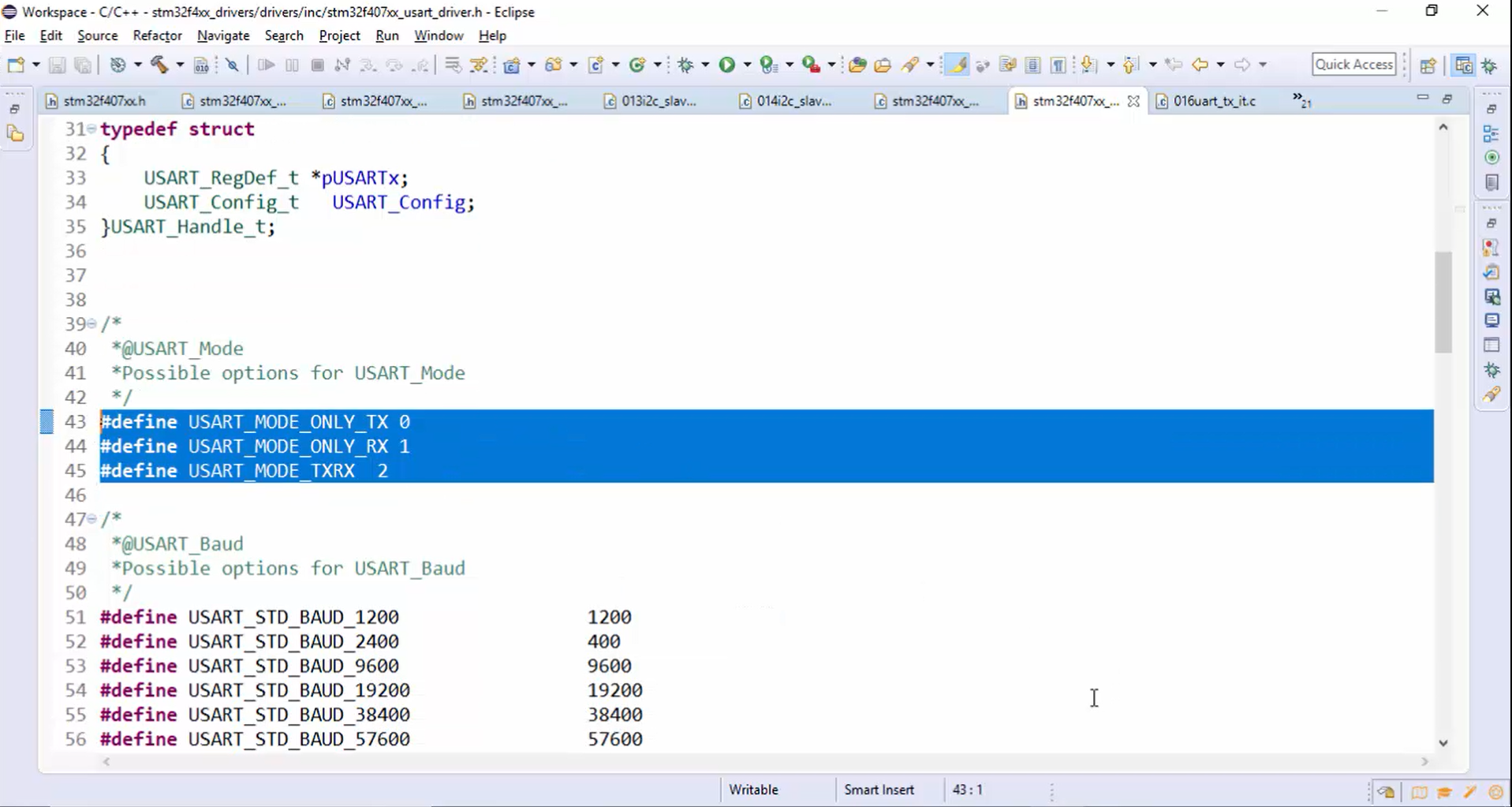Switch to the C/C++ perspective icon
Image resolution: width=1512 pixels, height=807 pixels.
point(1463,65)
